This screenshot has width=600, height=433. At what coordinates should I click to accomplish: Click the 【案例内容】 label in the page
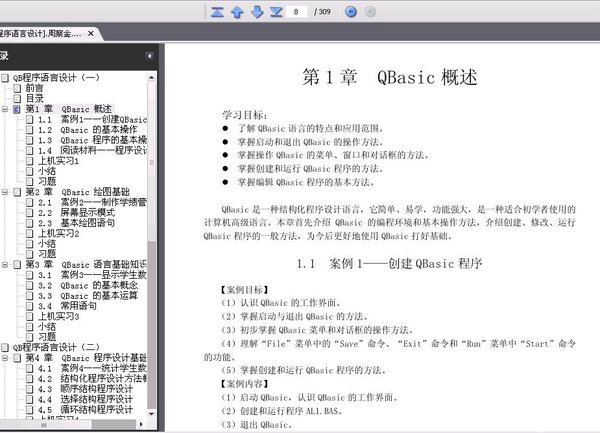[x=244, y=384]
